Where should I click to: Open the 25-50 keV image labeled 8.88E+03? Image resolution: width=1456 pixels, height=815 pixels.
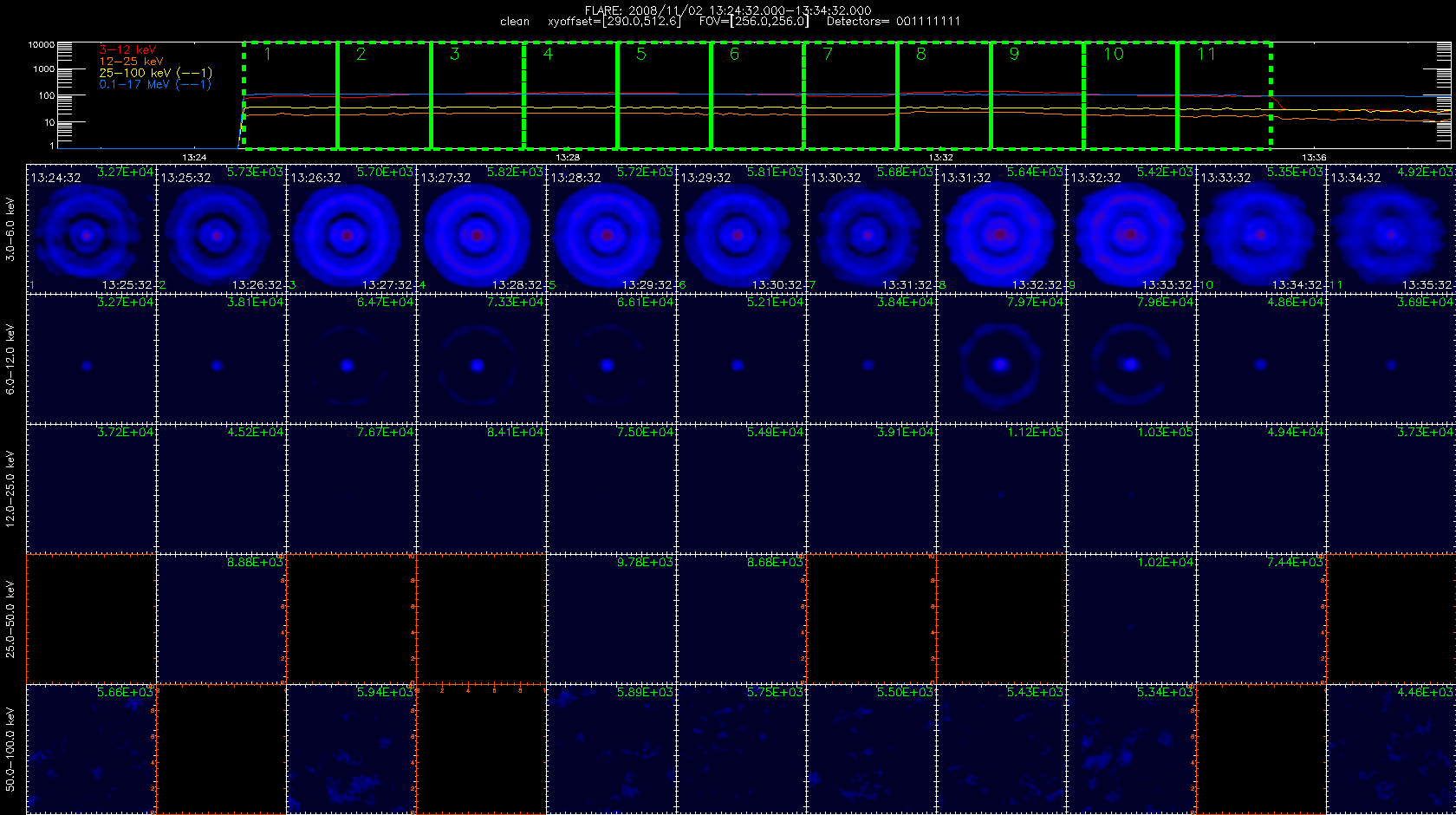pyautogui.click(x=221, y=619)
